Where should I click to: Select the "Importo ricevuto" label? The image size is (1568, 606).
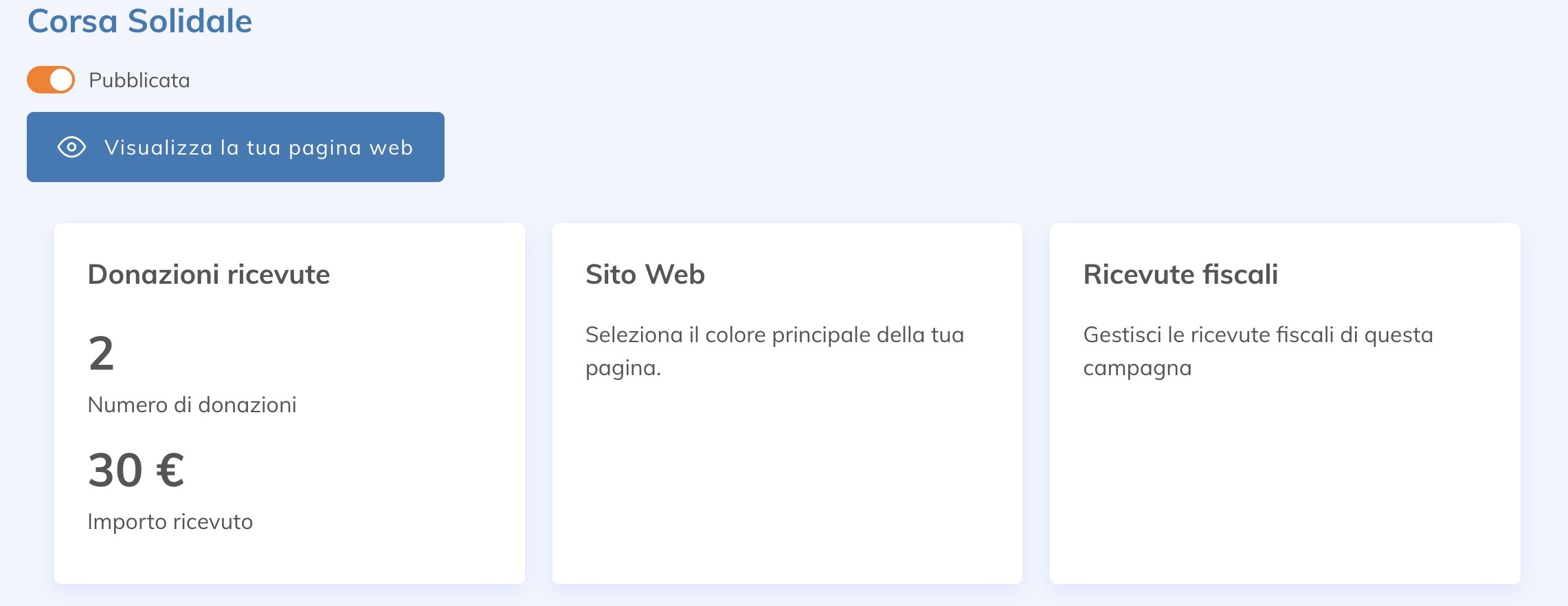click(170, 521)
